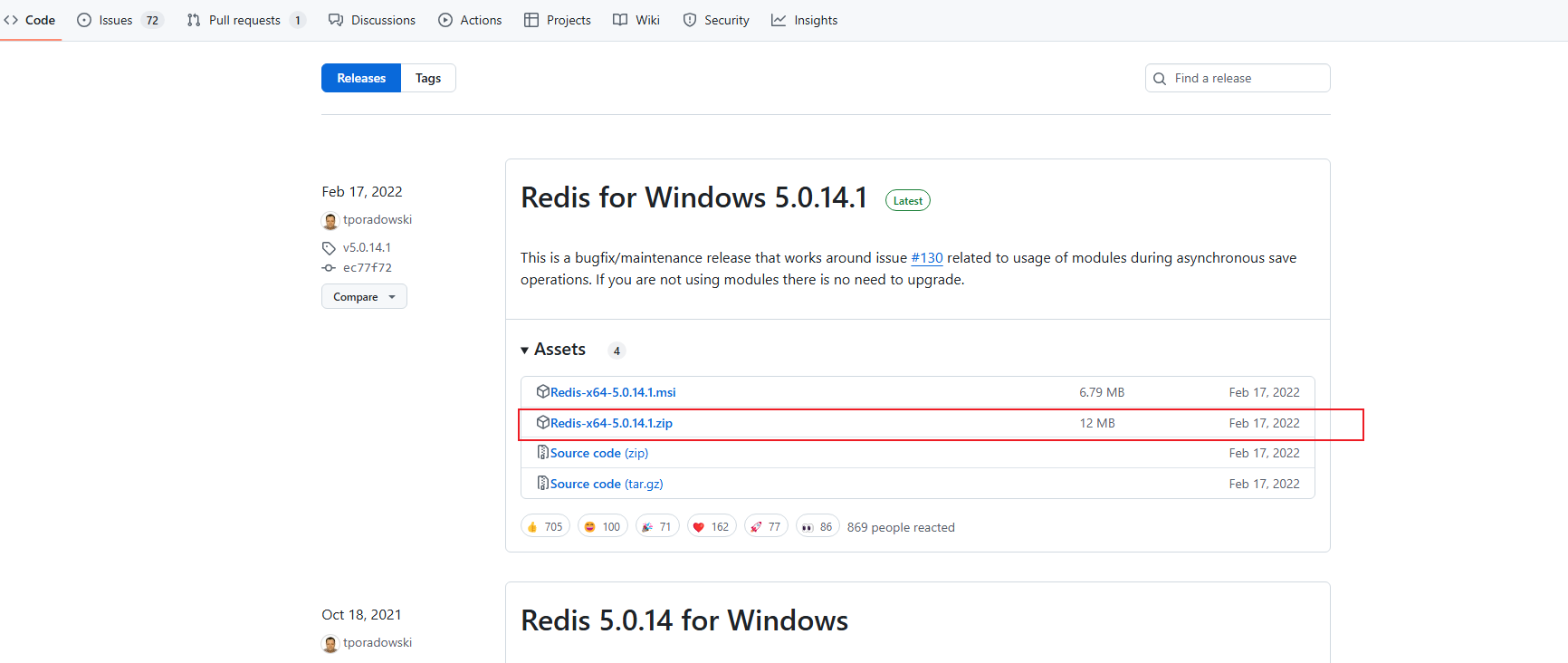Click the tag icon beside v5.0.14.1
The image size is (1568, 663).
tap(329, 248)
